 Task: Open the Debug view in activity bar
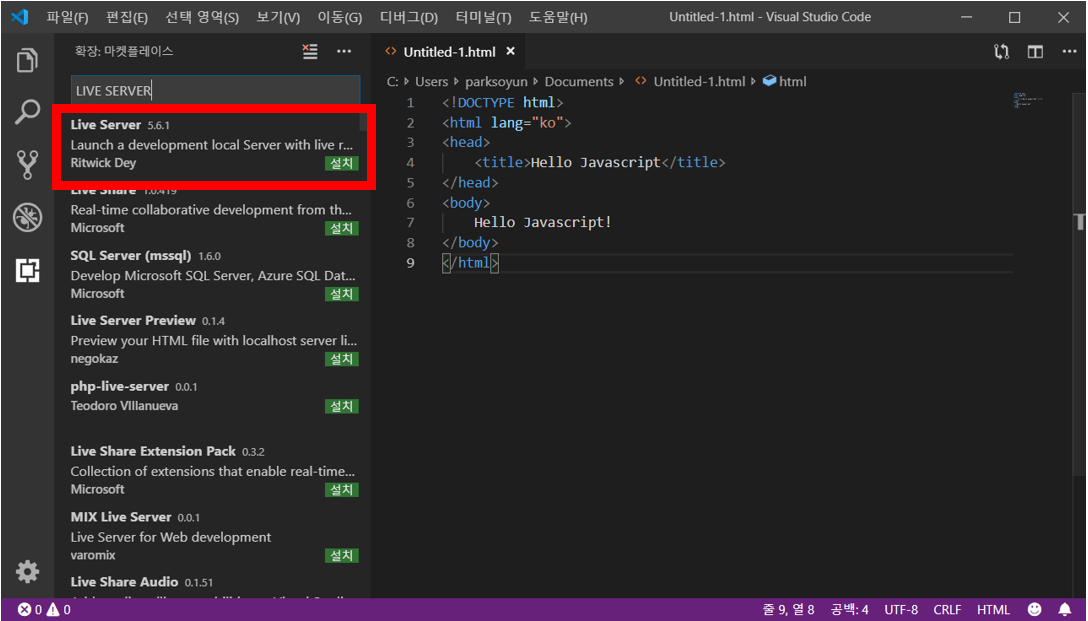[x=27, y=217]
